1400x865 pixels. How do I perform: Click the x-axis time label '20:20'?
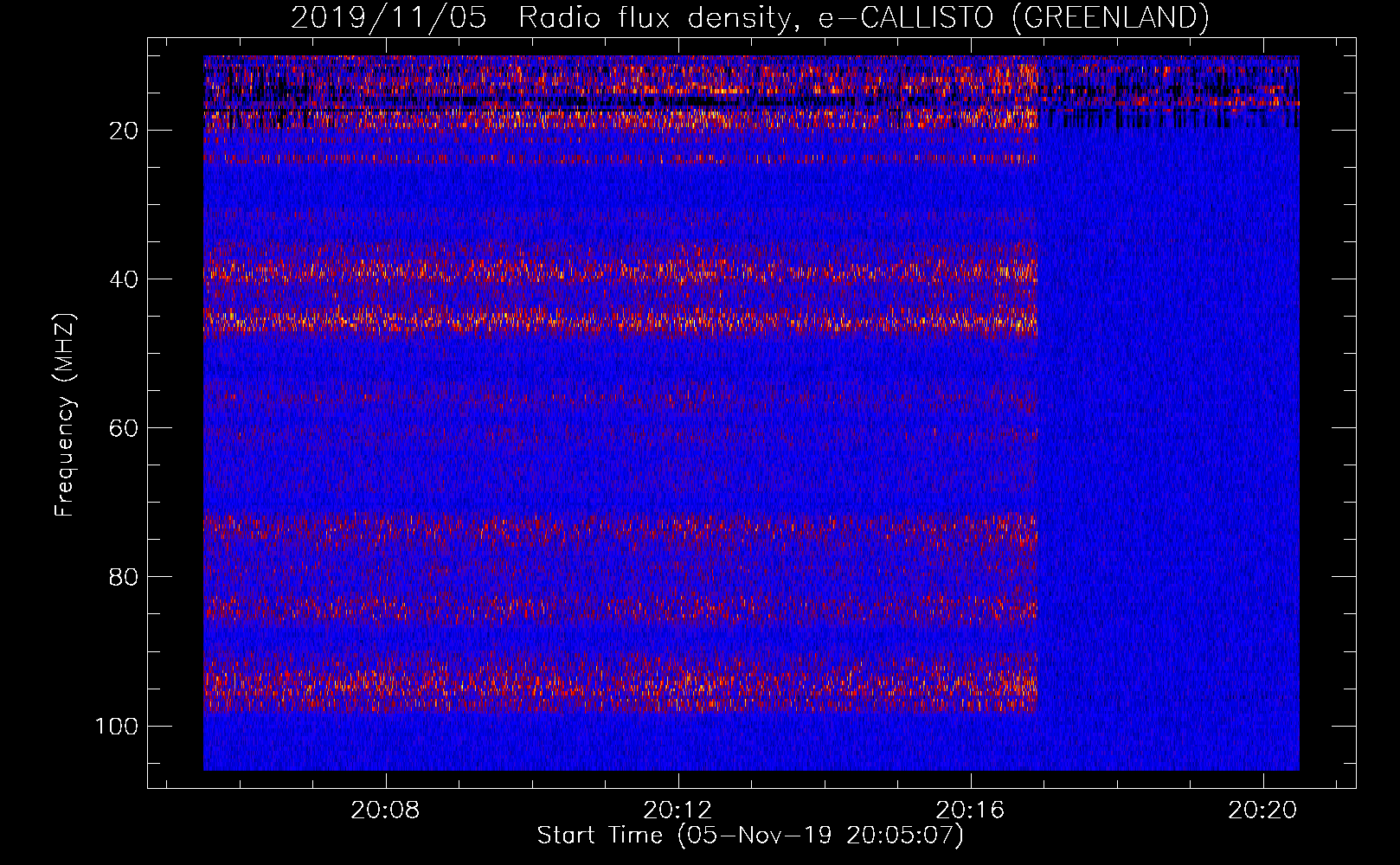point(1263,811)
